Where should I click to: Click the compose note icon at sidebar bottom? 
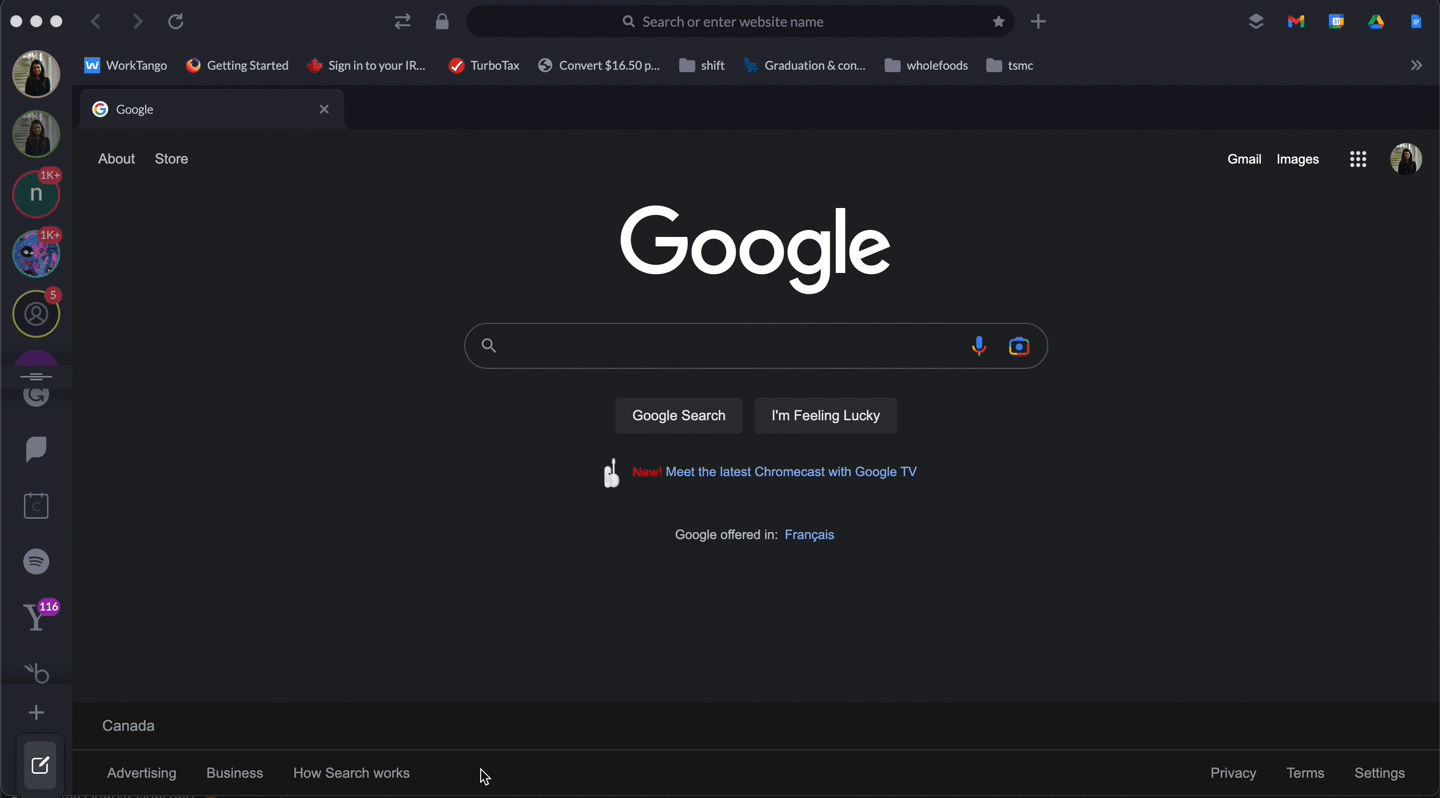coord(40,765)
